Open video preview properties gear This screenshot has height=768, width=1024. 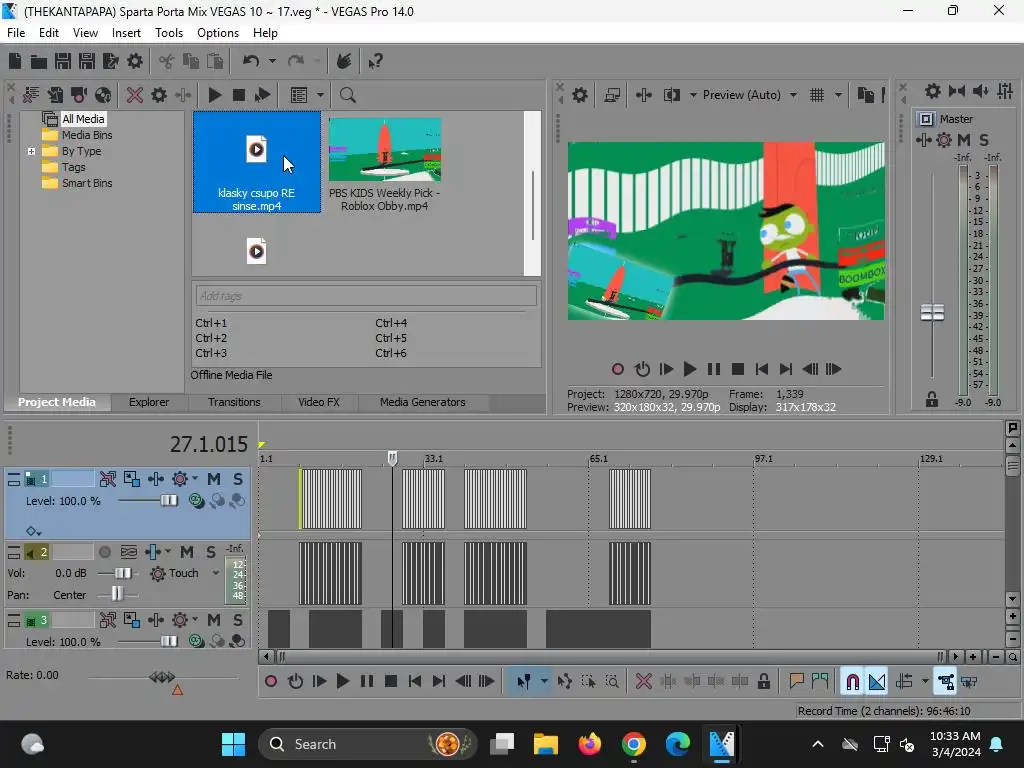pos(579,95)
